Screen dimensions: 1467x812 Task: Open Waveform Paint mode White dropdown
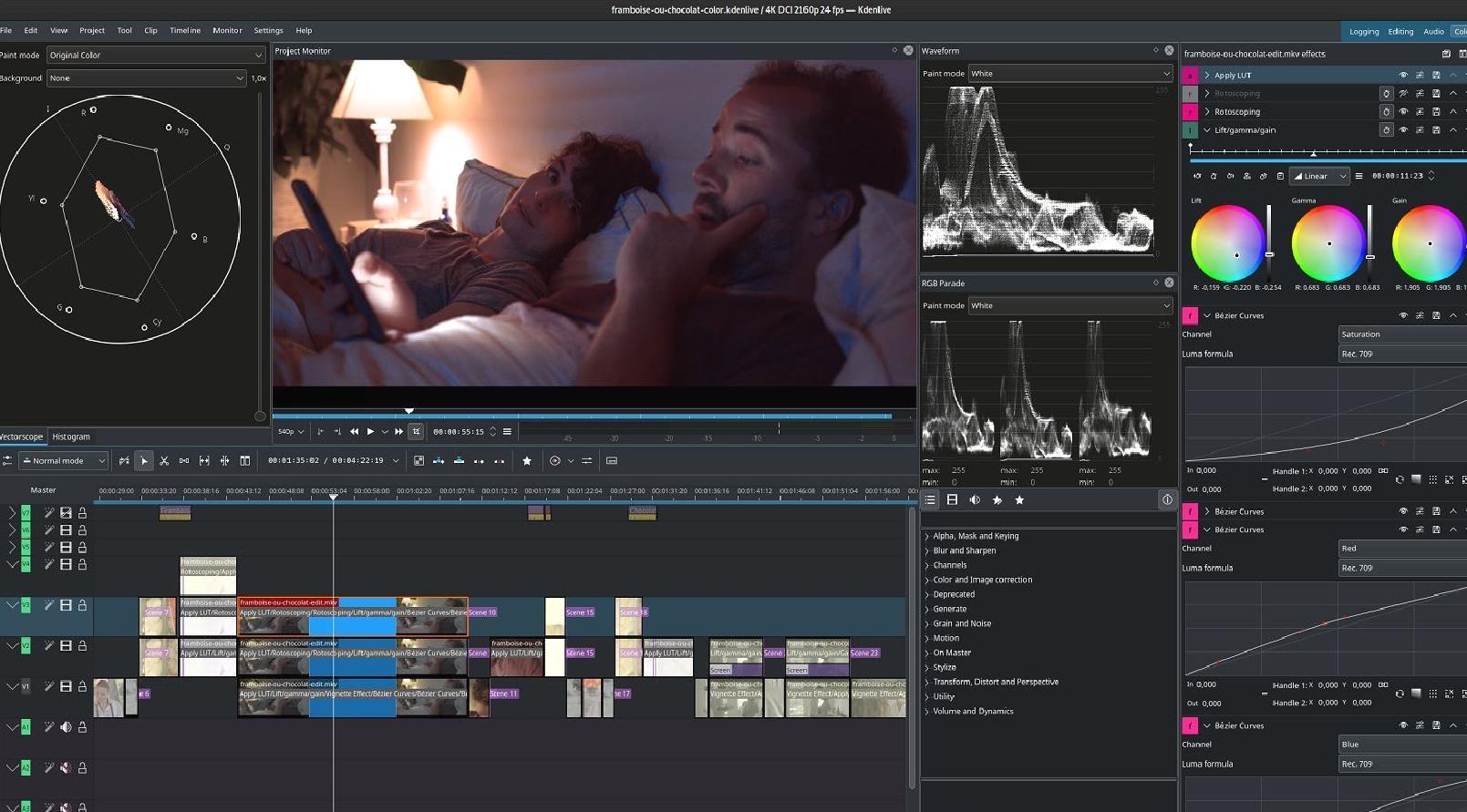(1070, 74)
